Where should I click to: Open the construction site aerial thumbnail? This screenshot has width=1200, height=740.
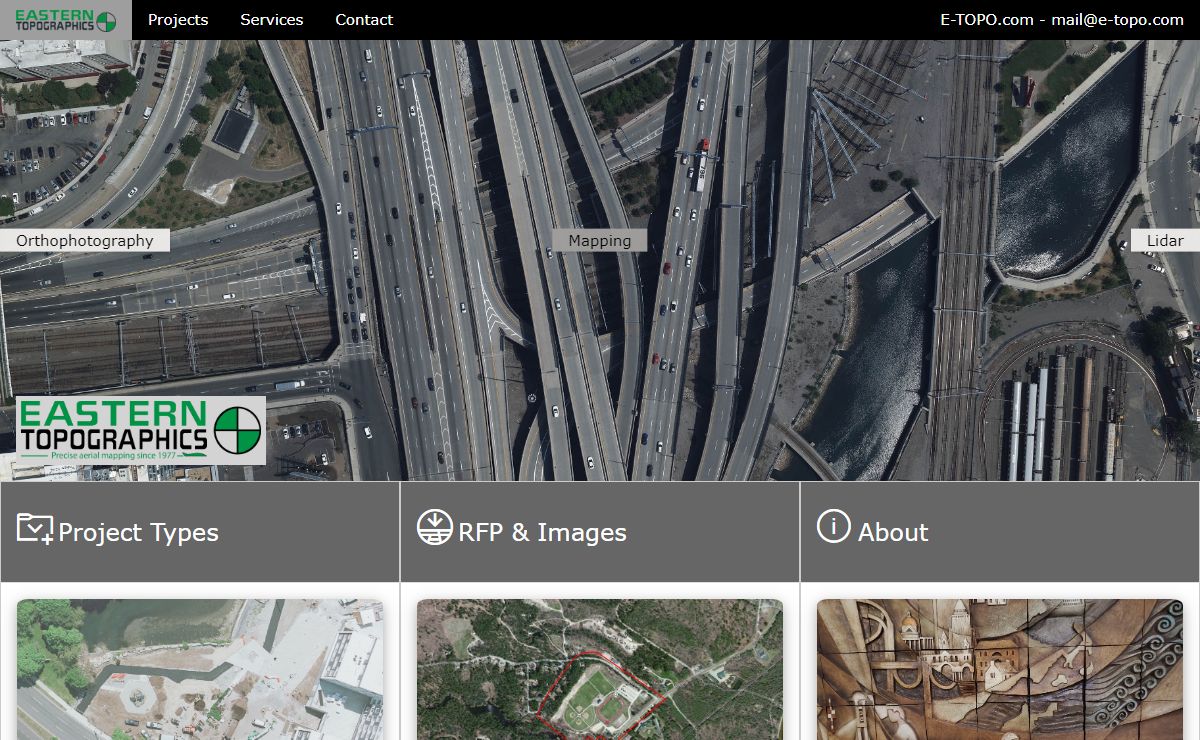click(x=200, y=669)
